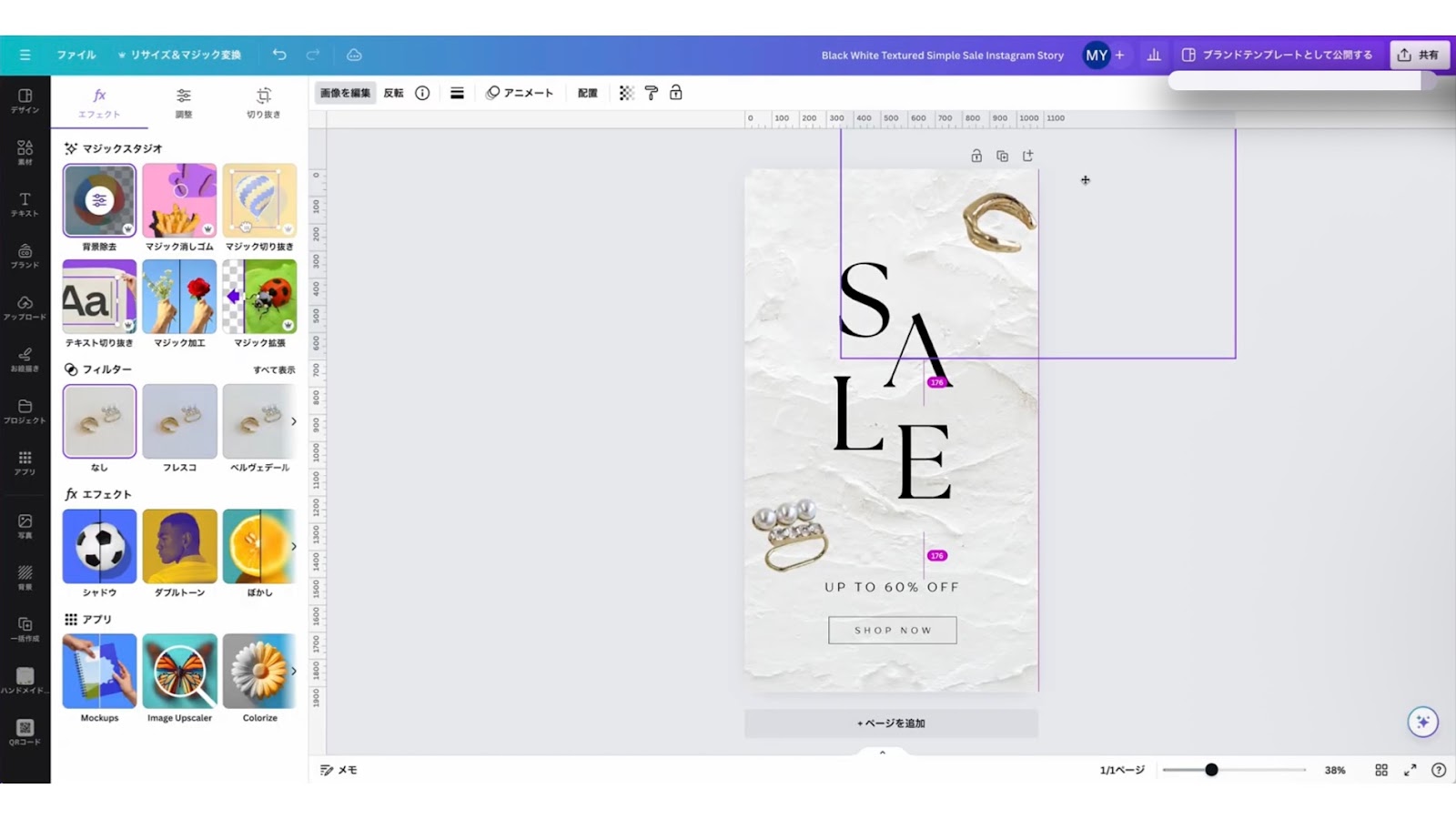Screen dimensions: 1456x819
Task: Open the プロジェクト sidebar panel
Action: pyautogui.click(x=25, y=412)
